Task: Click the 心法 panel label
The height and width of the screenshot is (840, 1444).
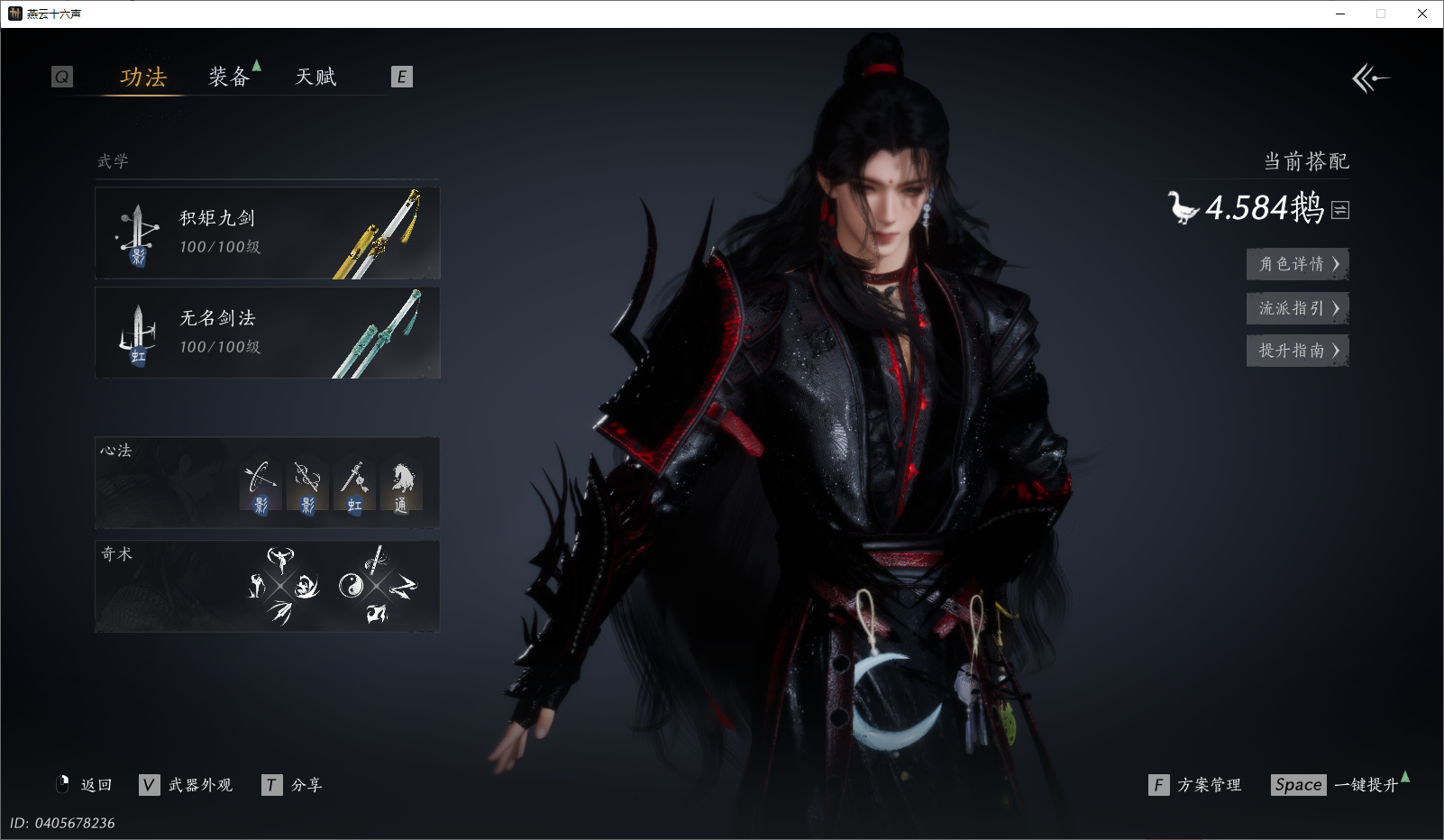Action: point(115,451)
